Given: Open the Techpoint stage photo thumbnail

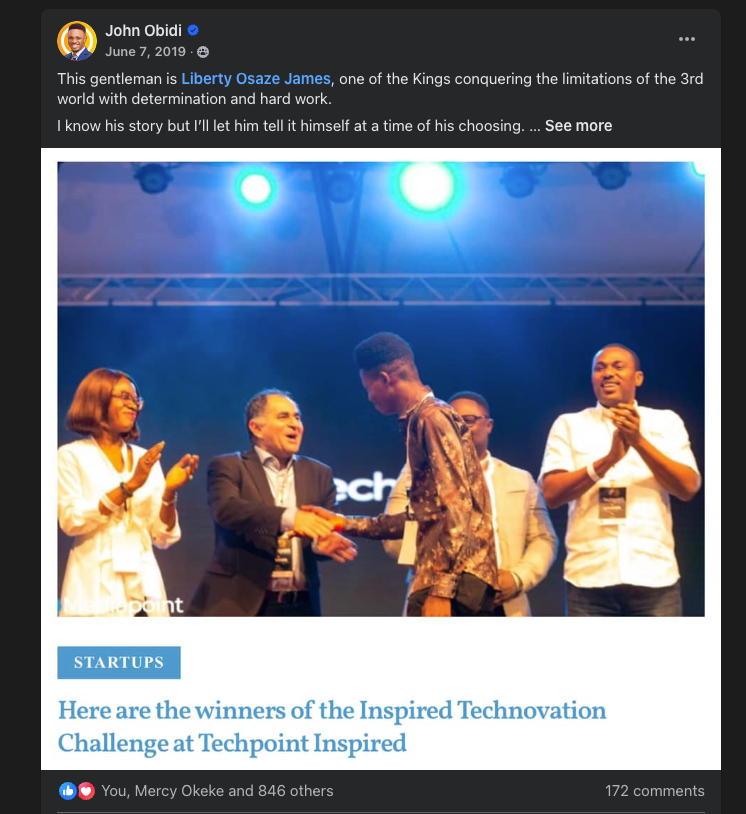Looking at the screenshot, I should (x=381, y=389).
